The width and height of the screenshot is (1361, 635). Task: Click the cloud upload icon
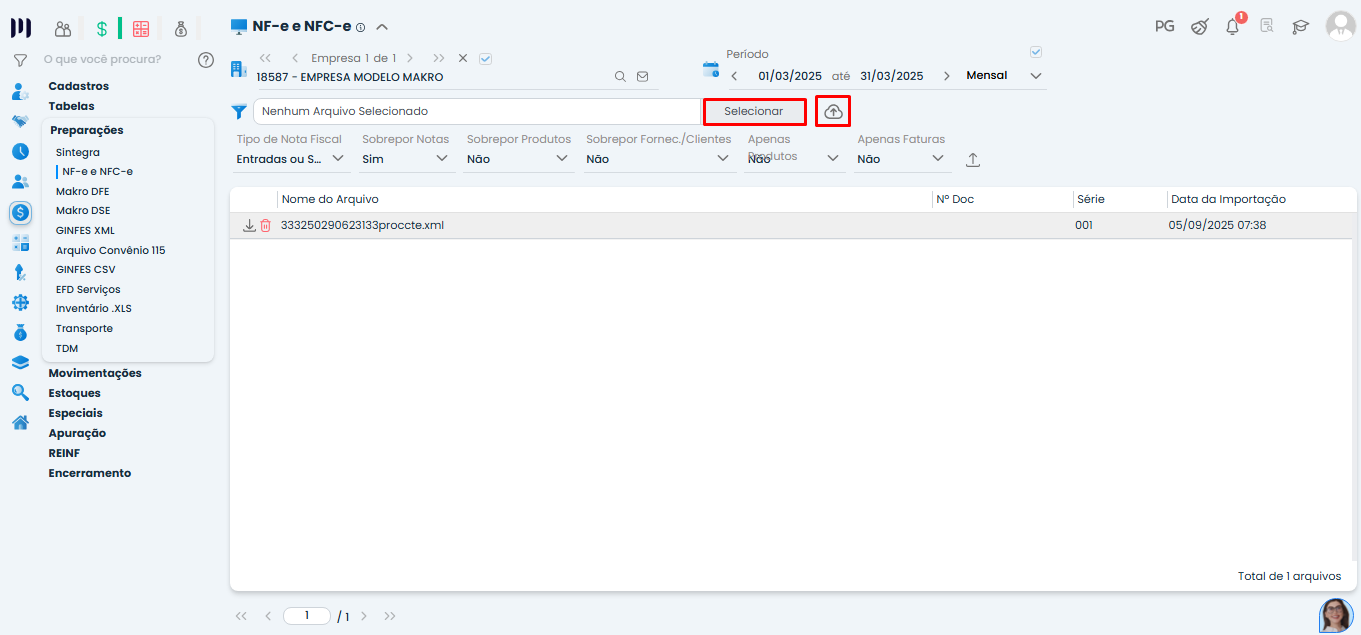click(833, 112)
